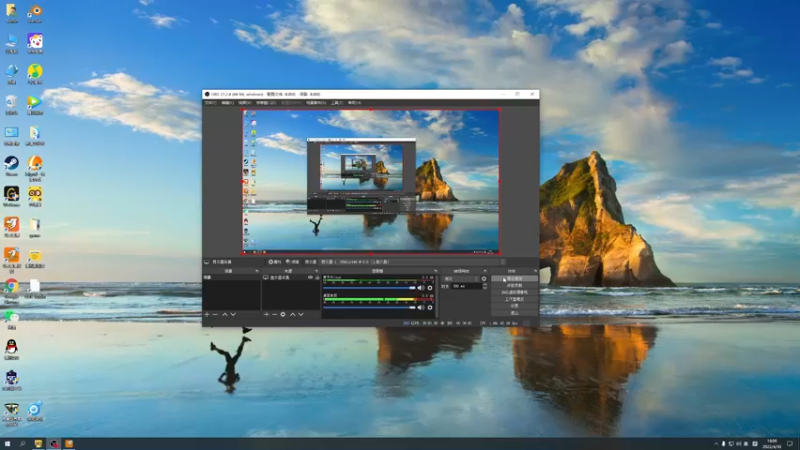Image resolution: width=800 pixels, height=450 pixels.
Task: Open the QQ Music desktop shortcut
Action: [35, 75]
